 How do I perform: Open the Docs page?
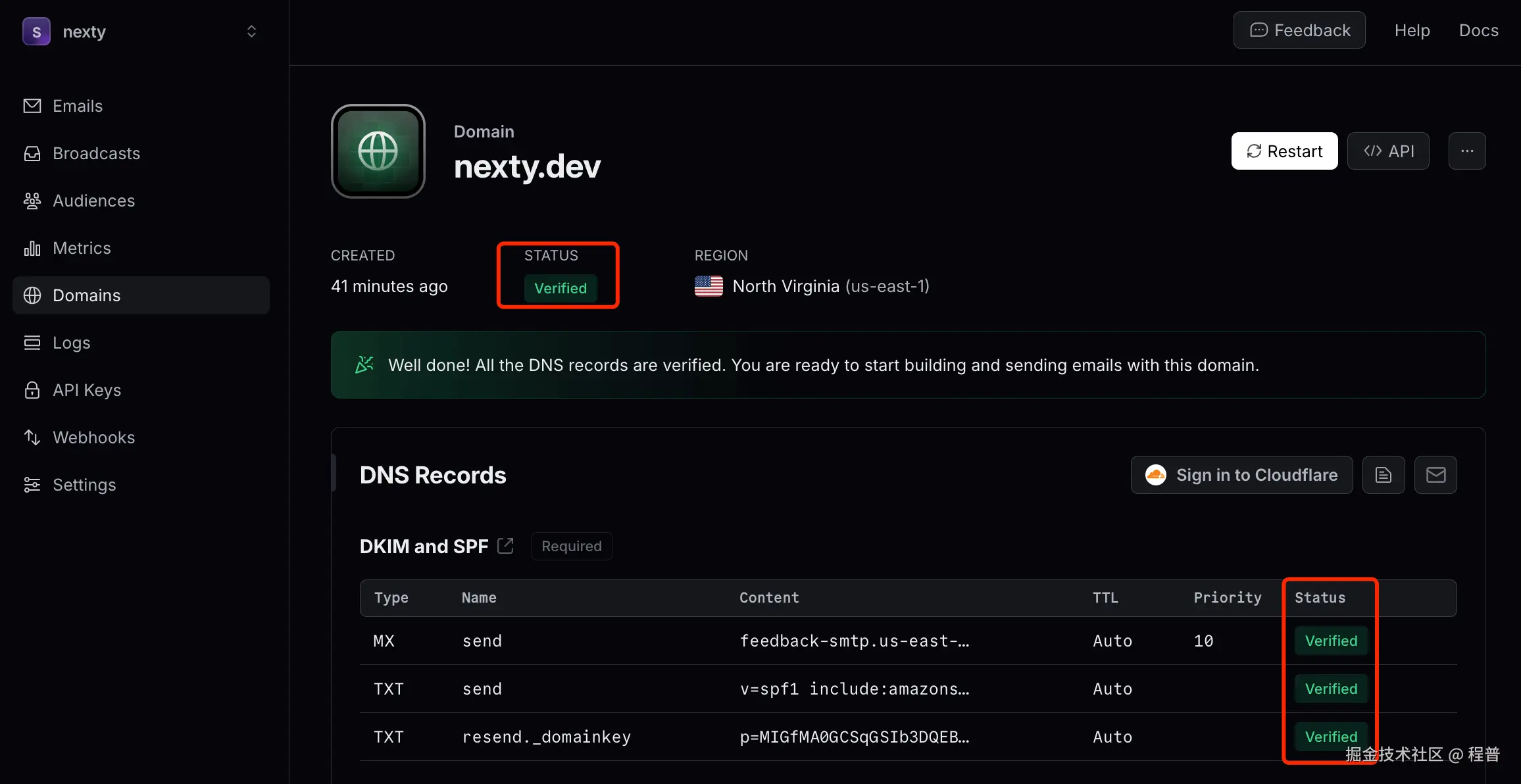[1478, 30]
